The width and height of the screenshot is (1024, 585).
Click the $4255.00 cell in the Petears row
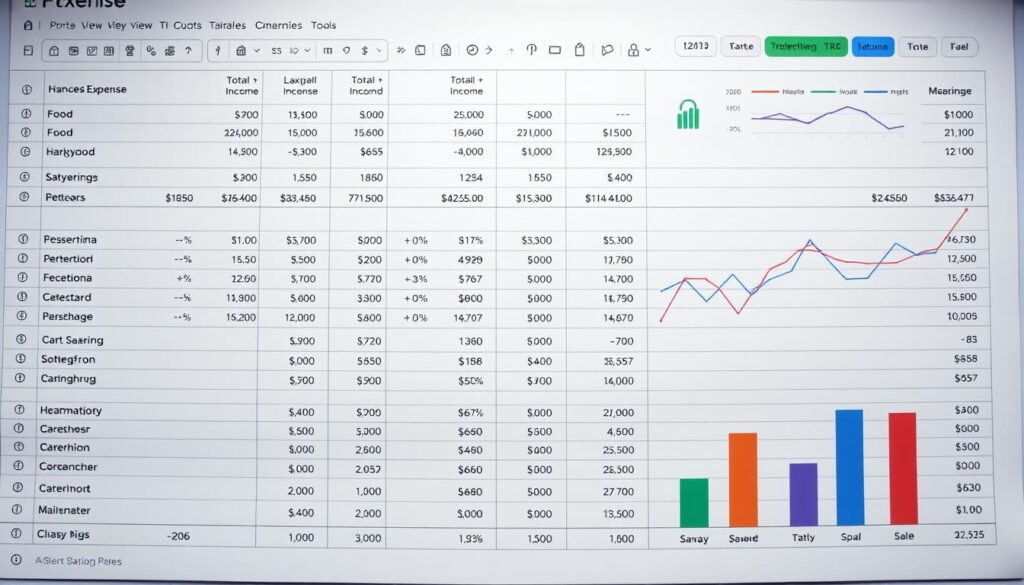click(x=462, y=198)
